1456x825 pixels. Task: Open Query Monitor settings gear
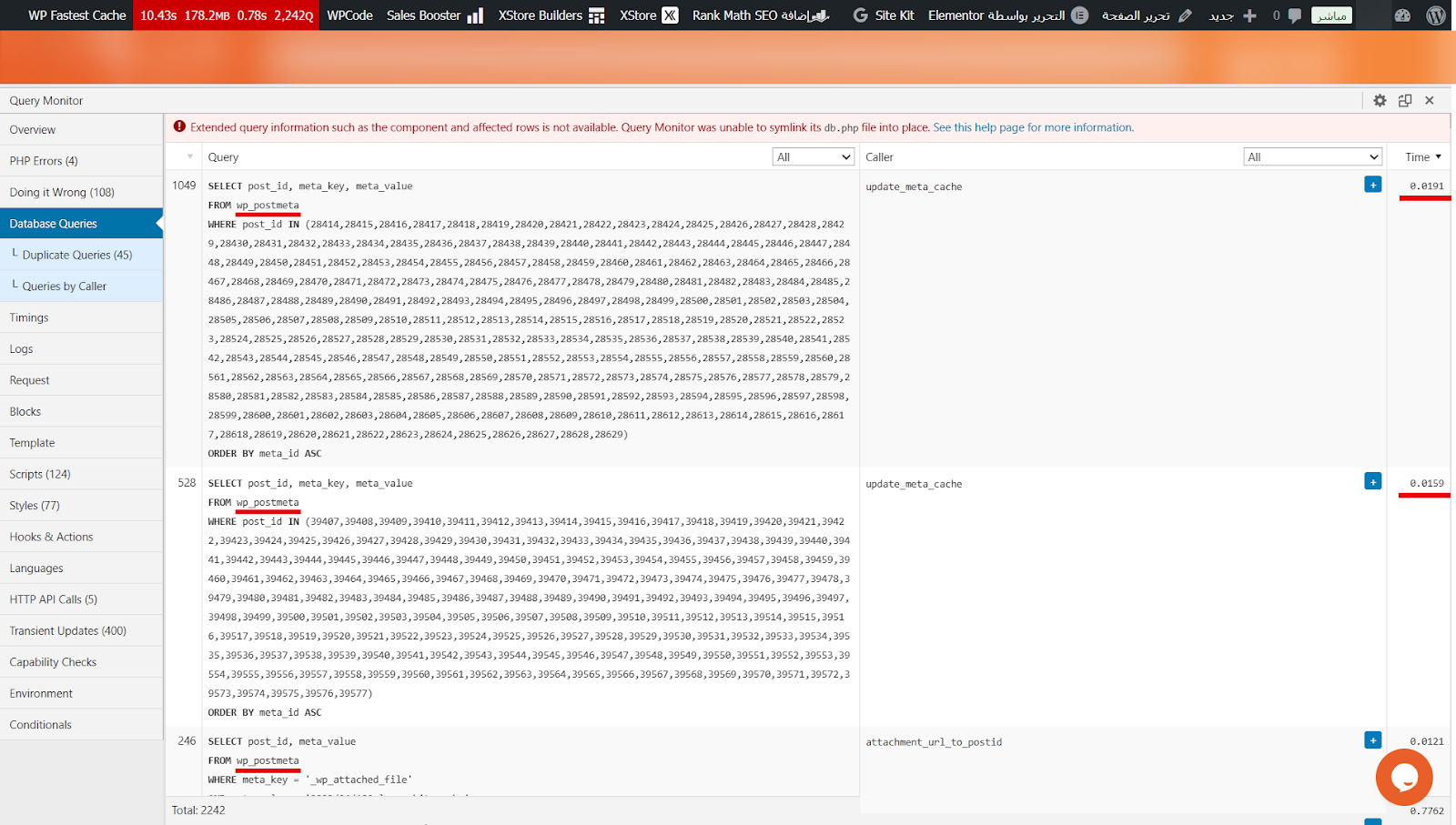[x=1380, y=101]
